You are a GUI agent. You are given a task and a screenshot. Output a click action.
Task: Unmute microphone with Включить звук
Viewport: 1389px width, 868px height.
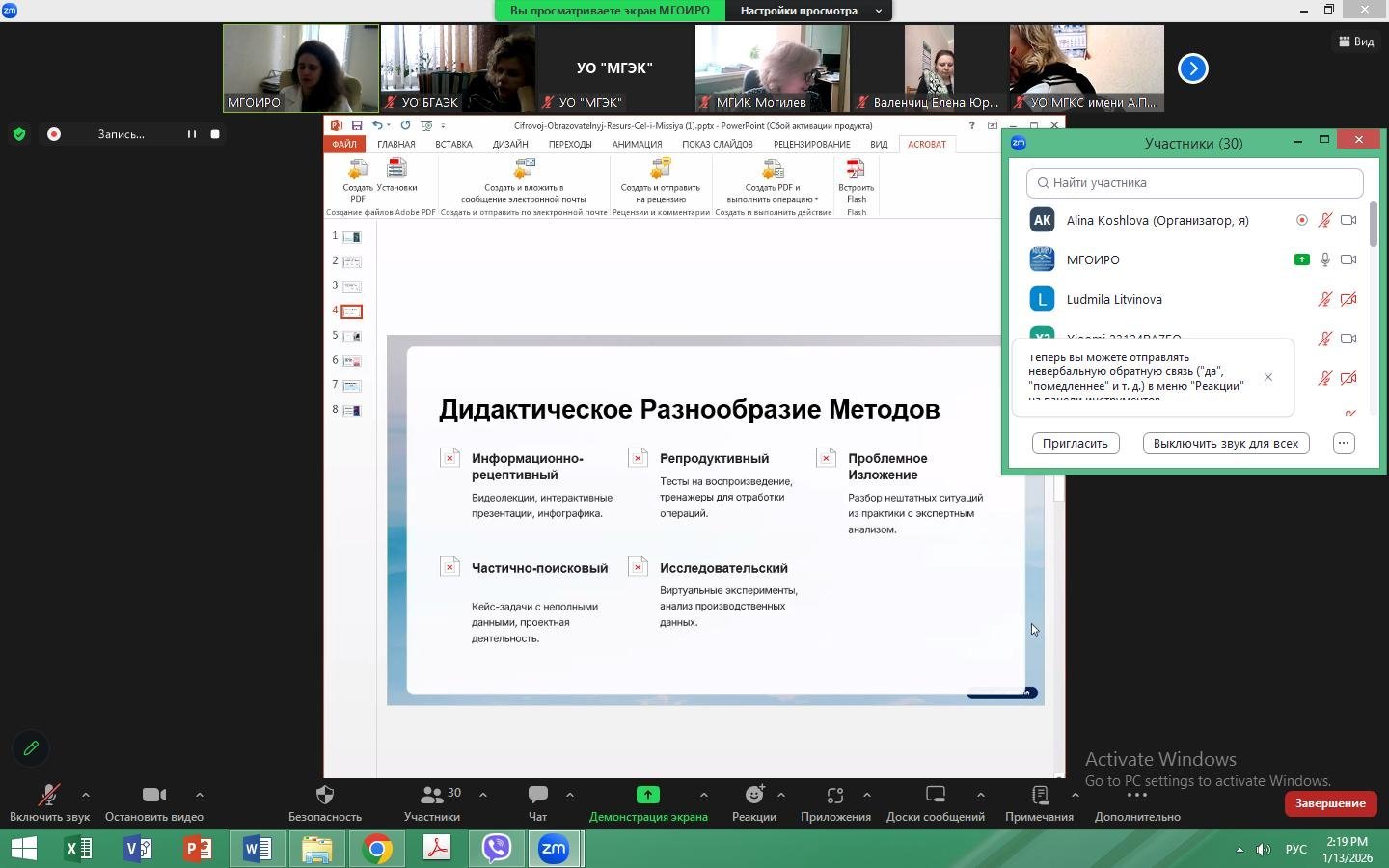(48, 796)
